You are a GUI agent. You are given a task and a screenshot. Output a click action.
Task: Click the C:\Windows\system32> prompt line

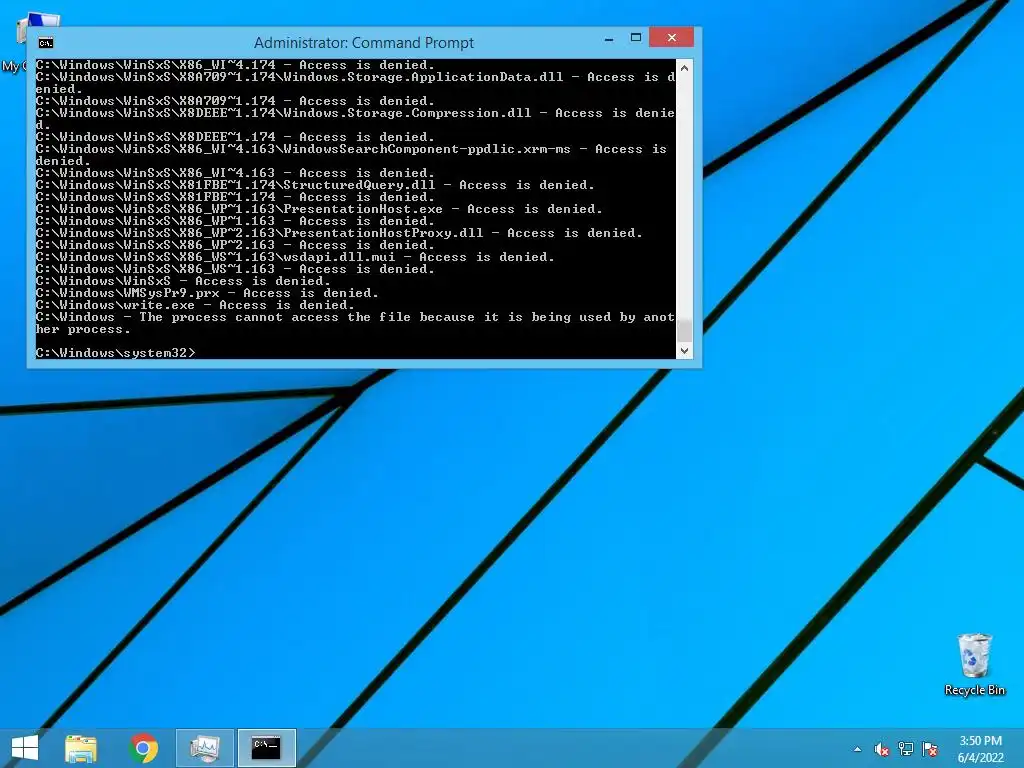[x=116, y=353]
